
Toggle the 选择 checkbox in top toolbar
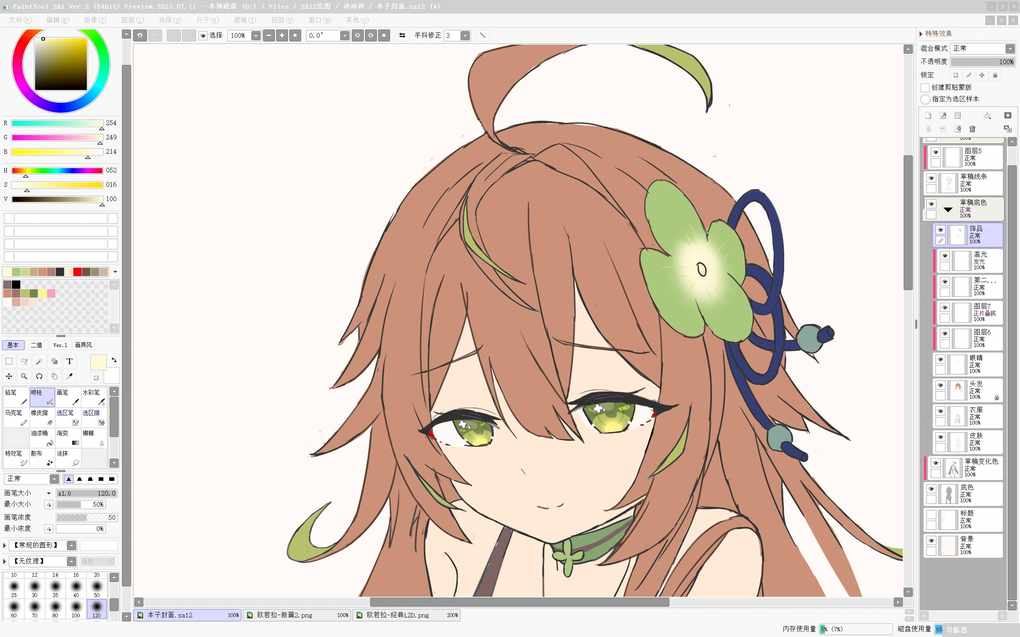point(204,35)
